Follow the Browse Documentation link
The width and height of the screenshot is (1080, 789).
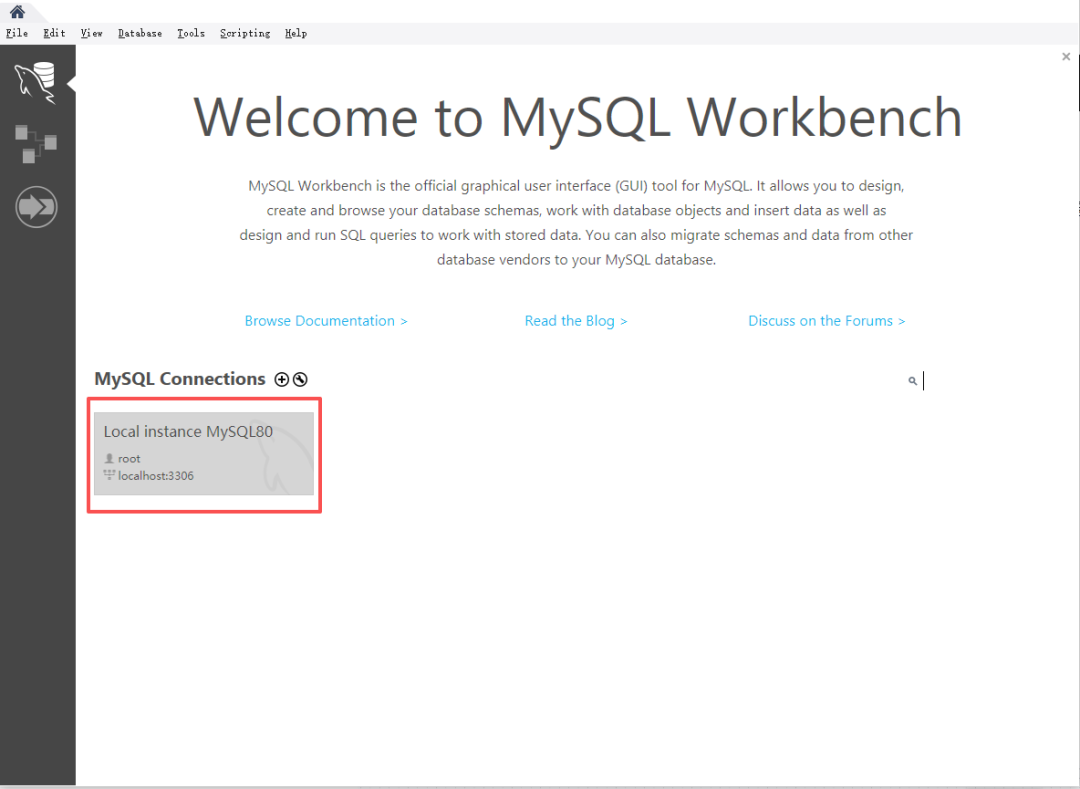tap(326, 321)
